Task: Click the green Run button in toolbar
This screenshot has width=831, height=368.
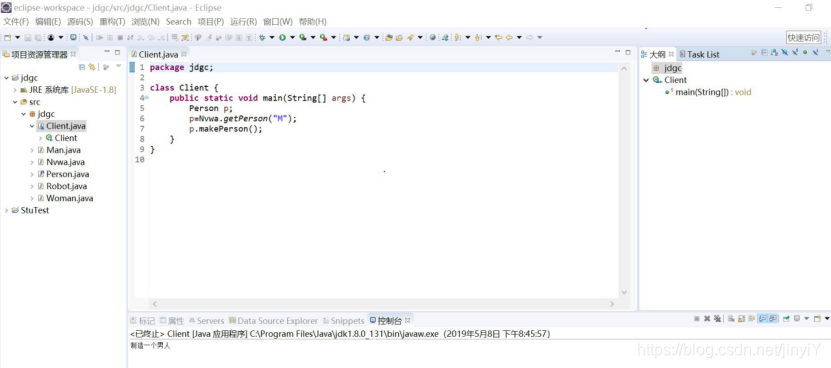Action: [282, 38]
